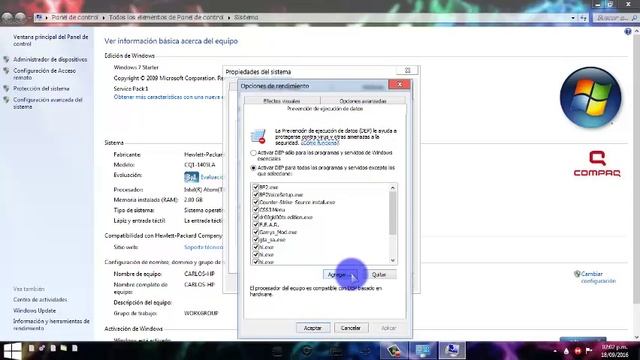Open Administrador de dispositivos link
The height and width of the screenshot is (360, 640).
[50, 60]
